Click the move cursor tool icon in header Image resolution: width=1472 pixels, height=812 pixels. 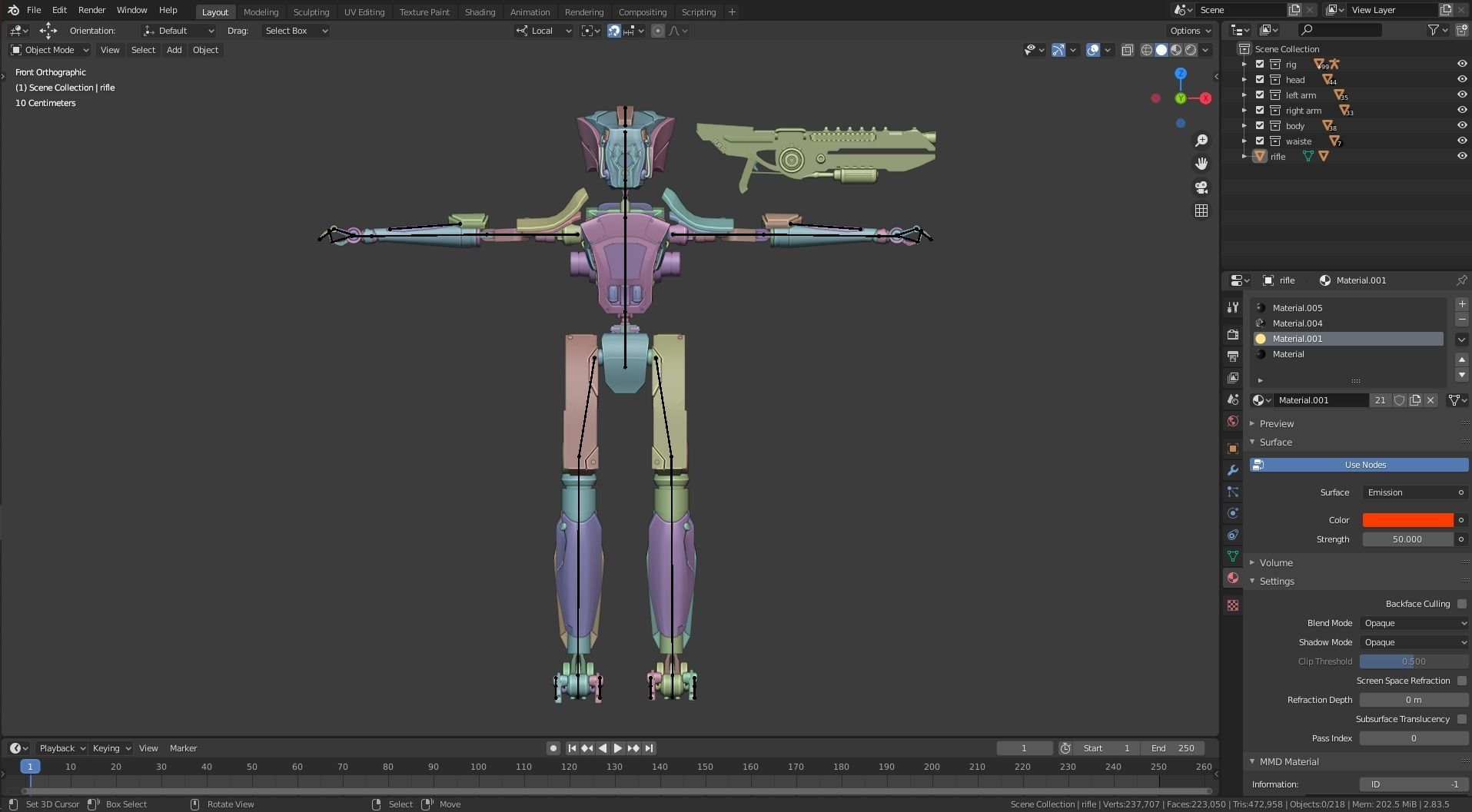tap(48, 31)
